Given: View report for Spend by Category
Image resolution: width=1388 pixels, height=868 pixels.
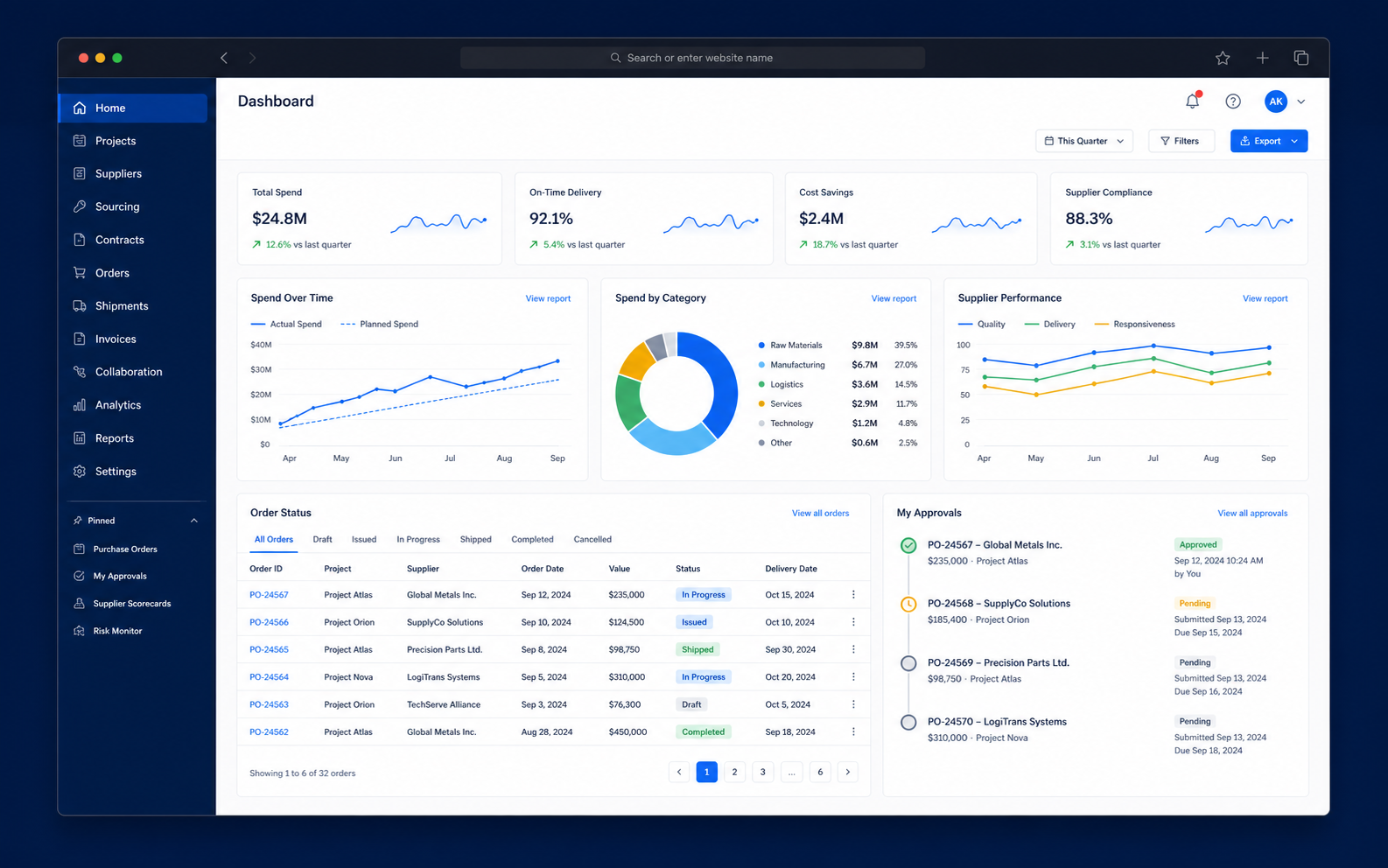Looking at the screenshot, I should click(894, 298).
